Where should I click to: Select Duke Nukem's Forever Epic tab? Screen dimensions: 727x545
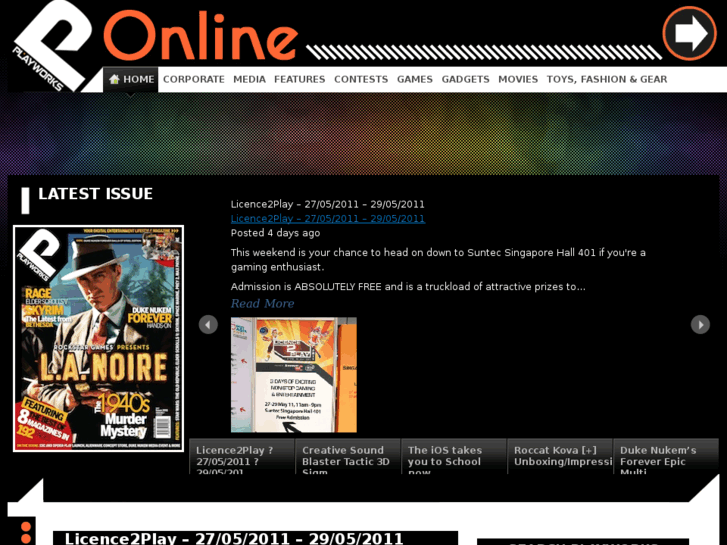click(666, 456)
